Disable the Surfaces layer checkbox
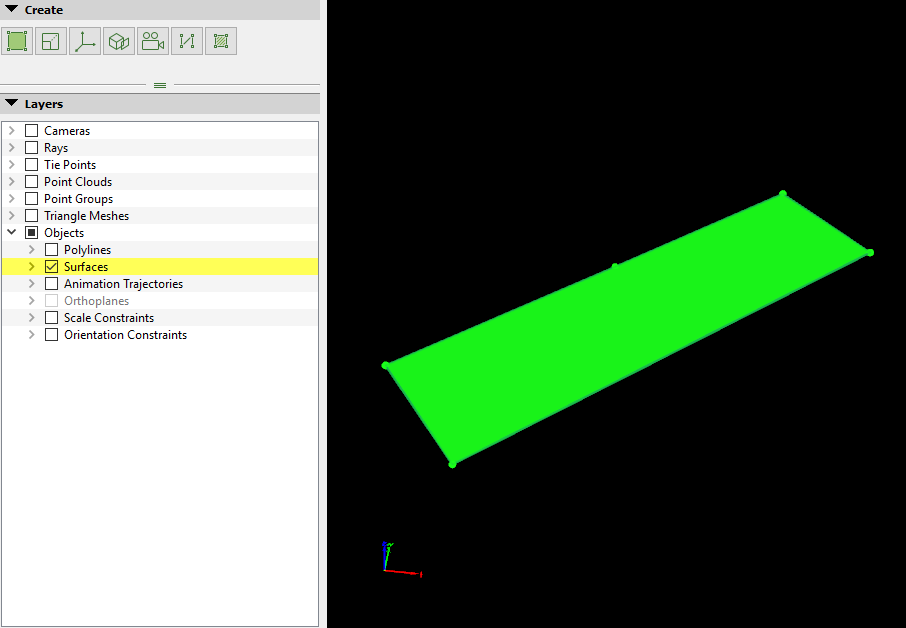 point(51,266)
